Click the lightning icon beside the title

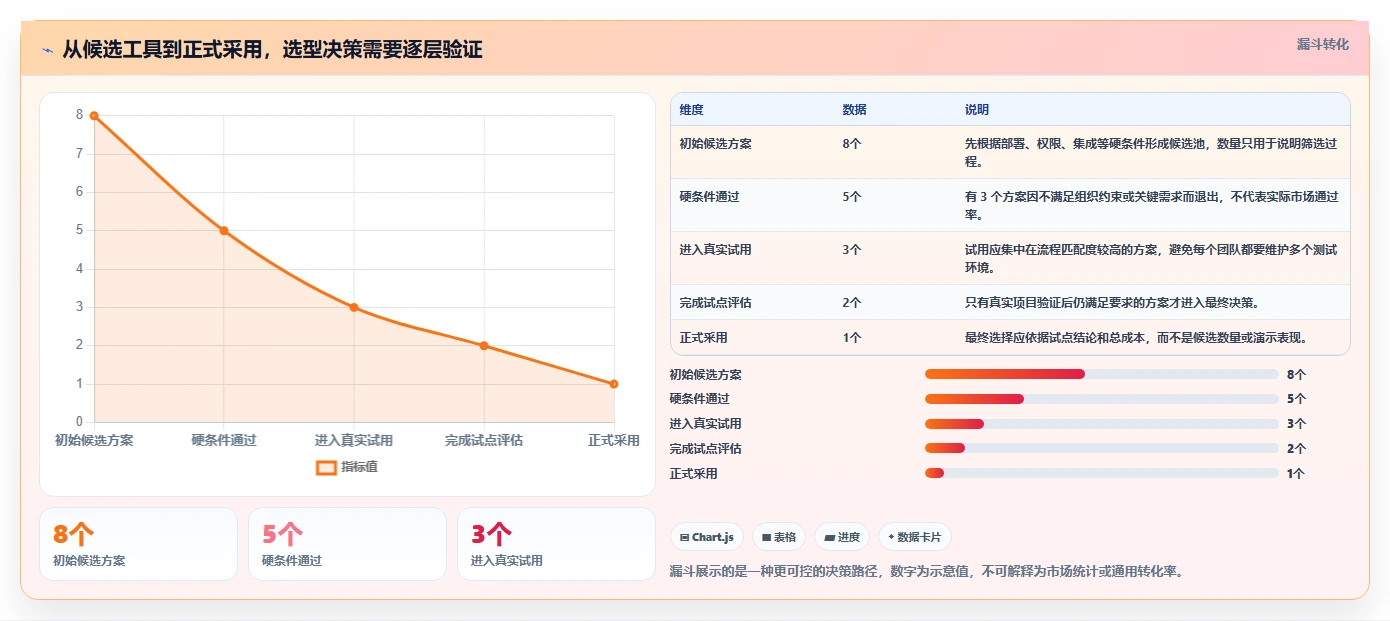pyautogui.click(x=48, y=49)
